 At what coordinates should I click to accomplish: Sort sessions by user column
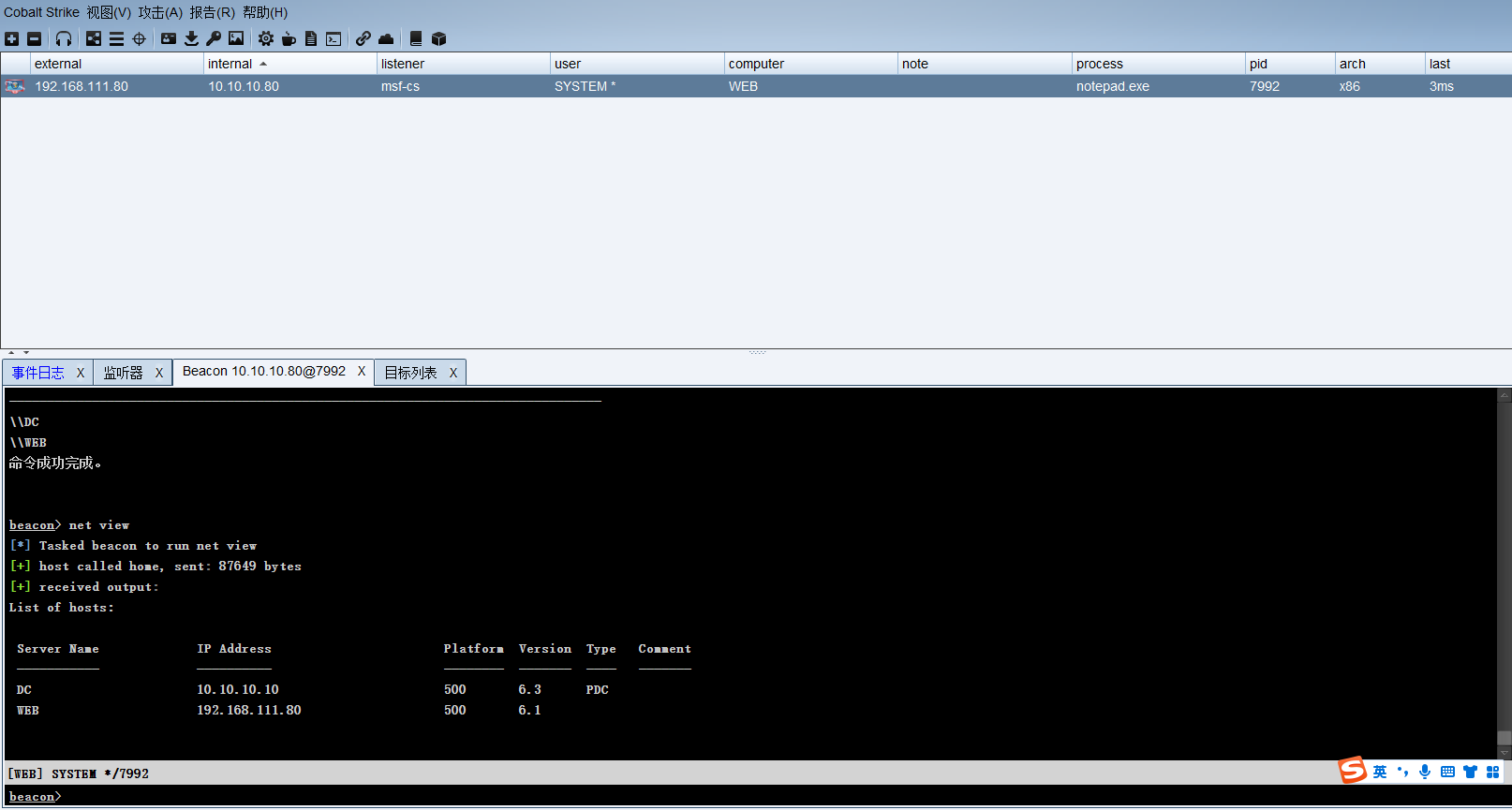tap(637, 64)
